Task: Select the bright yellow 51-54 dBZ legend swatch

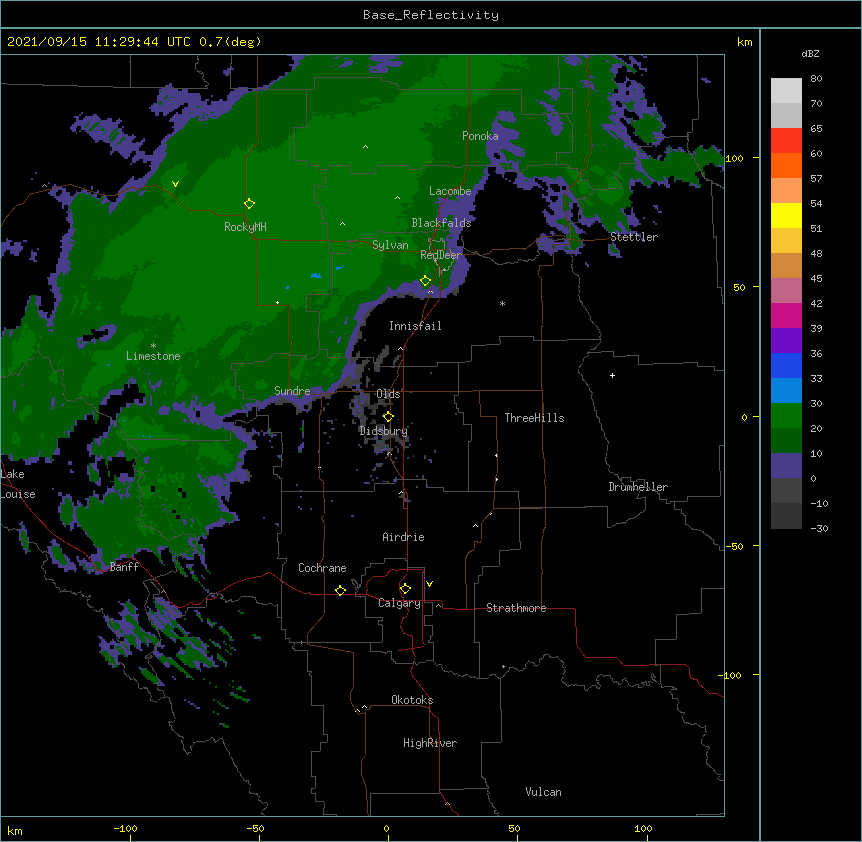Action: point(786,215)
